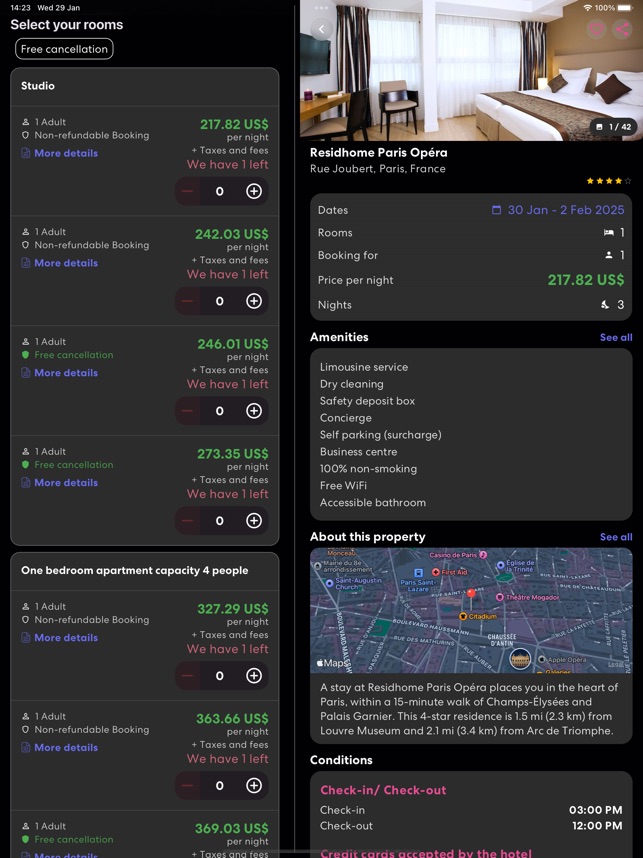Image resolution: width=643 pixels, height=858 pixels.
Task: Decrease quantity for 327.29 US$ apartment
Action: point(187,676)
